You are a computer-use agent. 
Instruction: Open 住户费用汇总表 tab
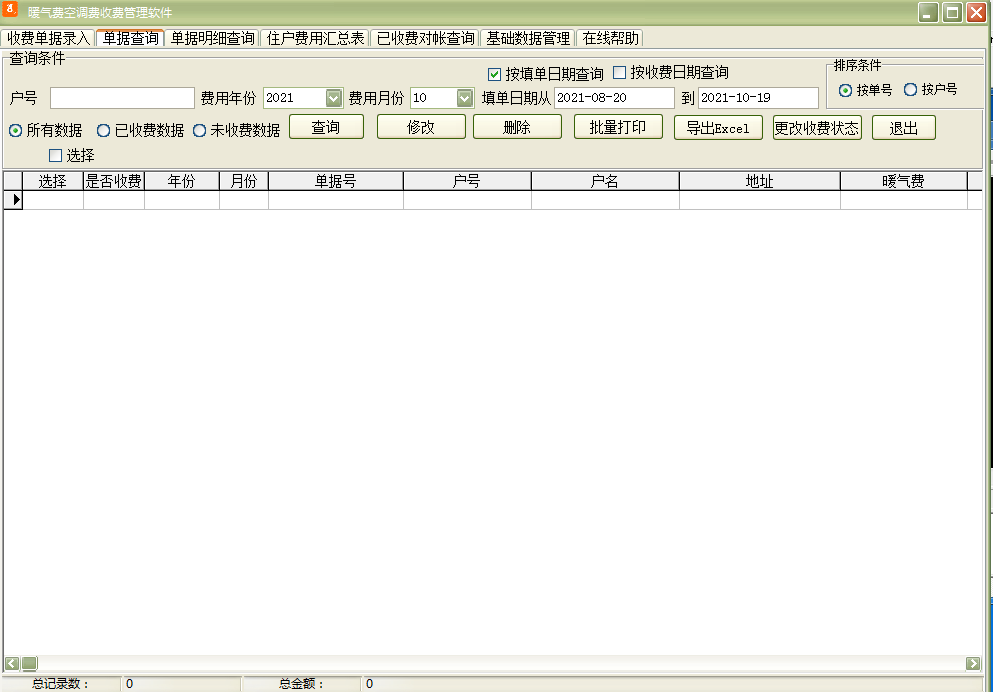point(315,38)
